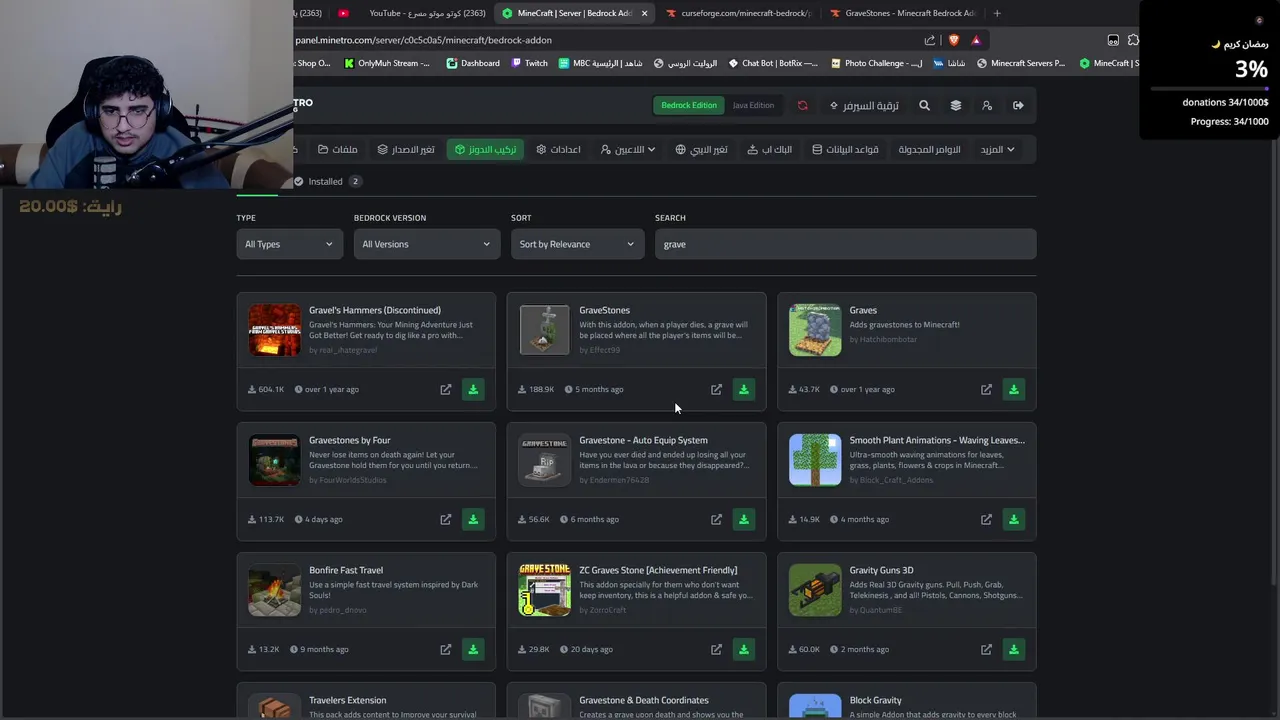The height and width of the screenshot is (720, 1280).
Task: Open the All Versions bedrock version dropdown
Action: point(427,244)
